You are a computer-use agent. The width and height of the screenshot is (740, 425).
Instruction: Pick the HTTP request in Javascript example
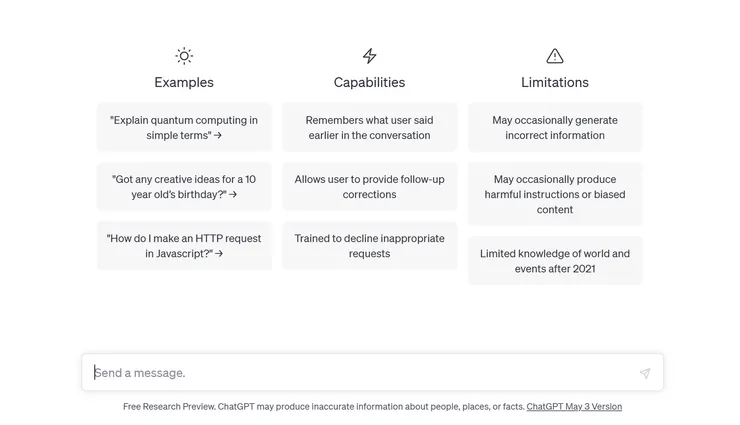(184, 246)
